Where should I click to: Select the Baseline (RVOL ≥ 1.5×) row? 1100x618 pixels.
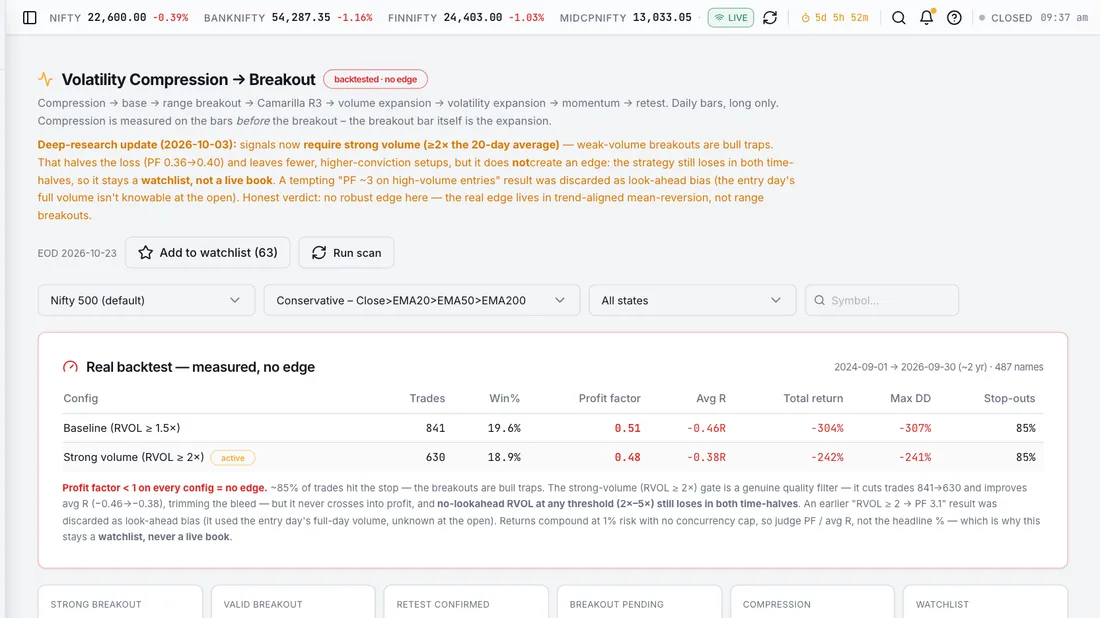pos(553,428)
